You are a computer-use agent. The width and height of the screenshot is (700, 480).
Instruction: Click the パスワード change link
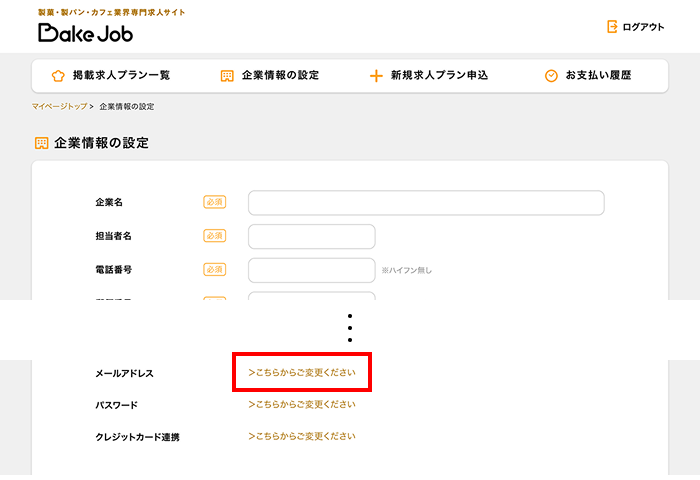tap(302, 405)
